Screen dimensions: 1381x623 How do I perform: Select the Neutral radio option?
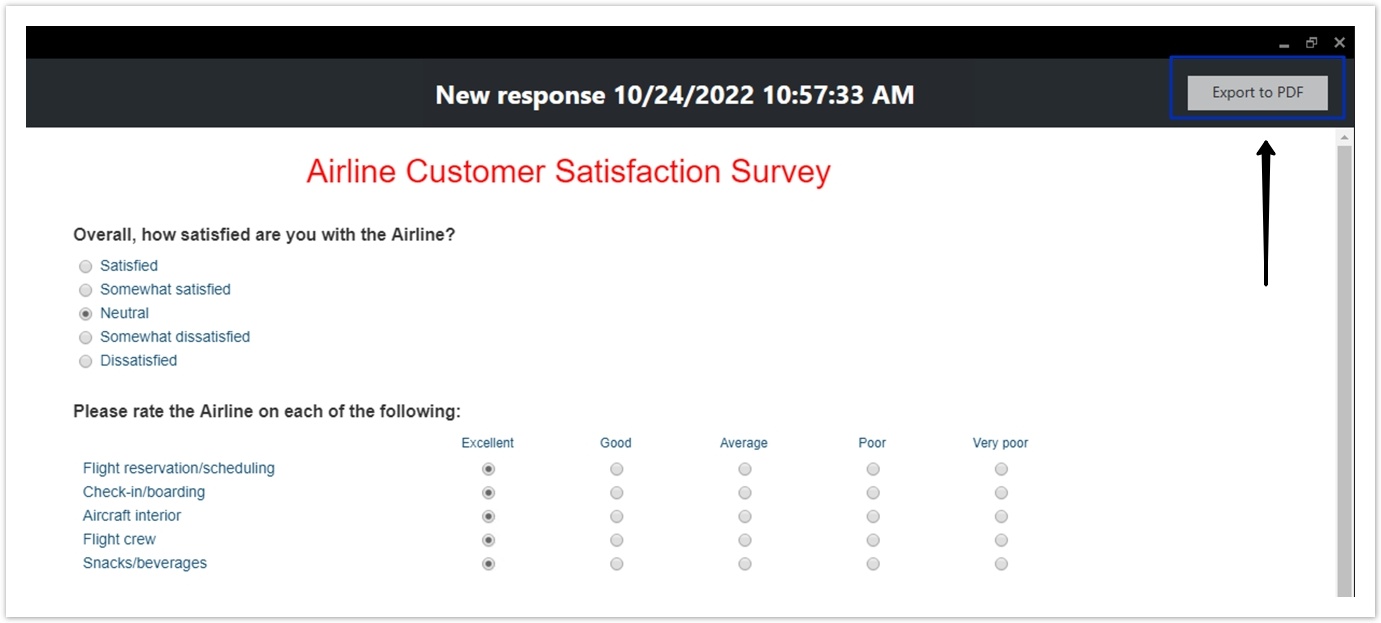click(x=86, y=314)
